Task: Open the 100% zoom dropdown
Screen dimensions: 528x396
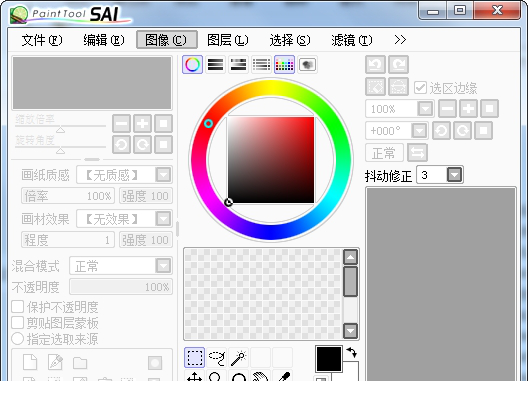Action: (425, 109)
